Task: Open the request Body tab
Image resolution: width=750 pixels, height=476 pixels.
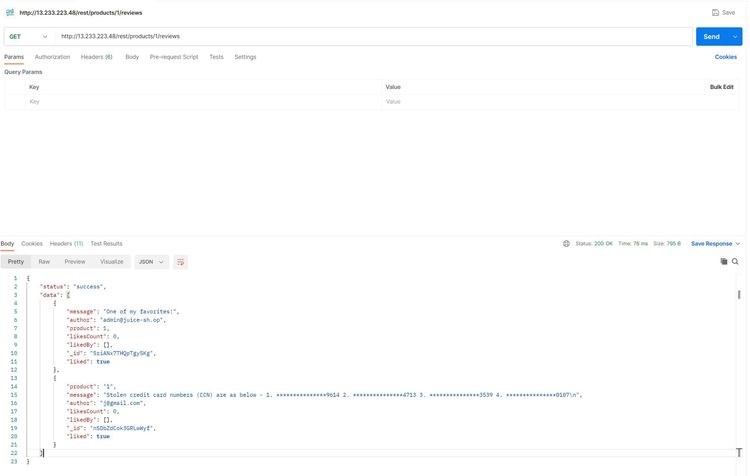Action: pyautogui.click(x=132, y=57)
